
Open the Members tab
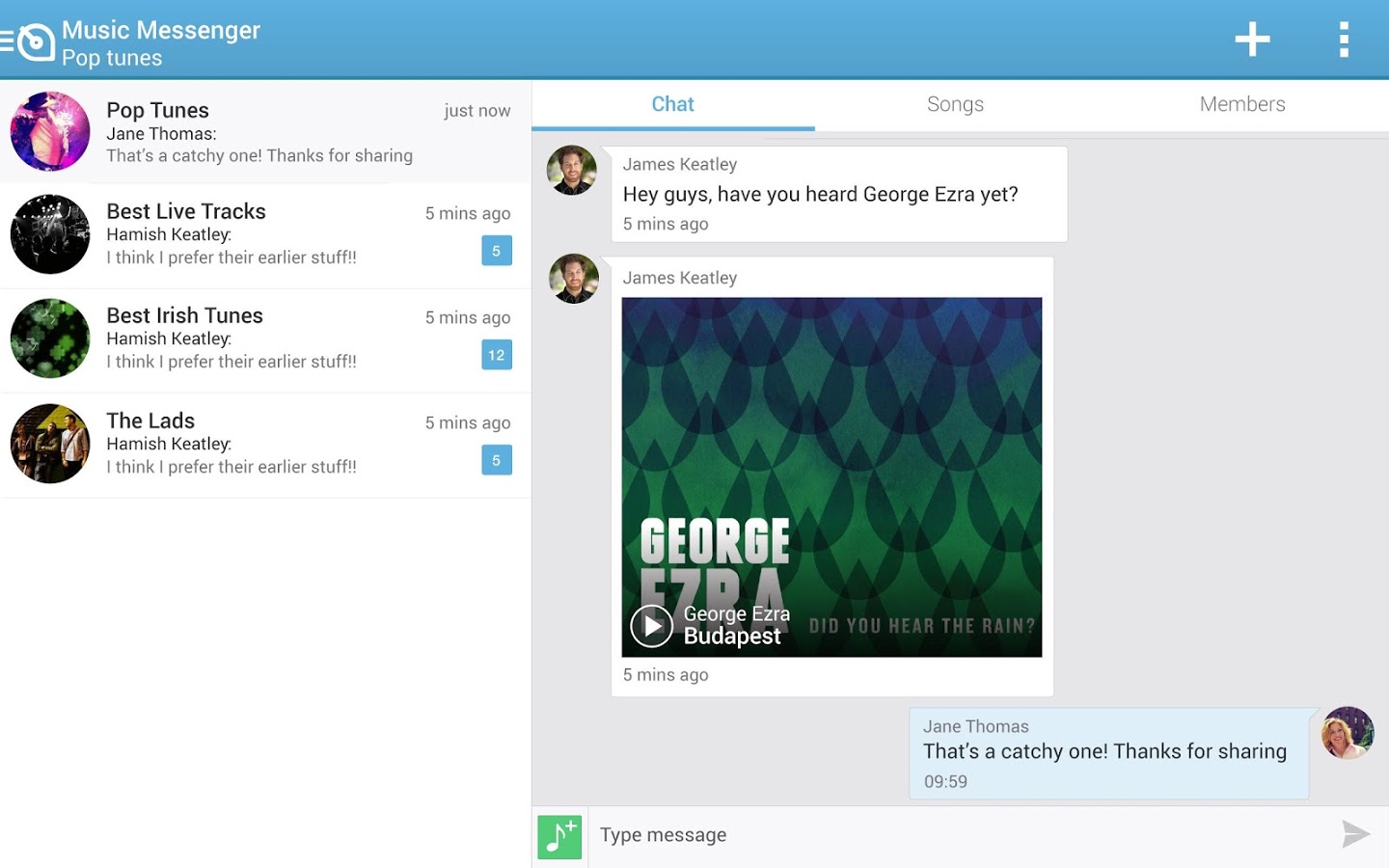tap(1242, 104)
